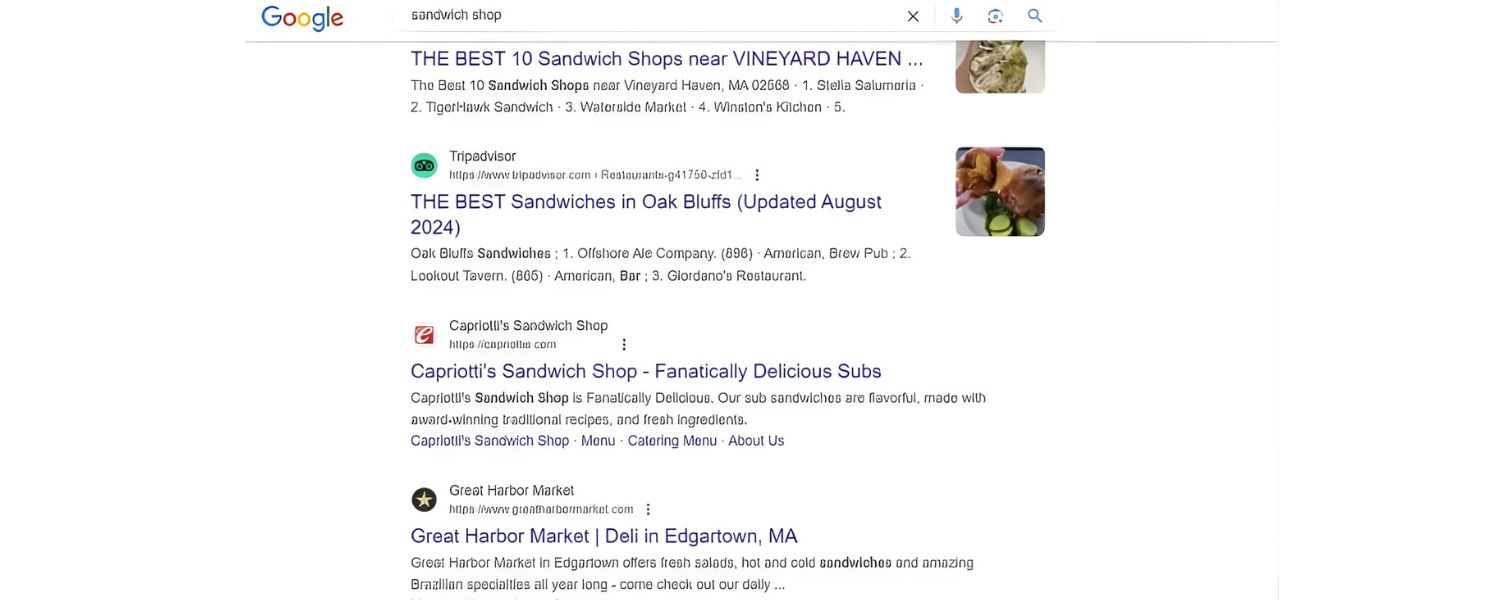Open Google Lens image search
This screenshot has height=600, width=1500.
tap(995, 16)
